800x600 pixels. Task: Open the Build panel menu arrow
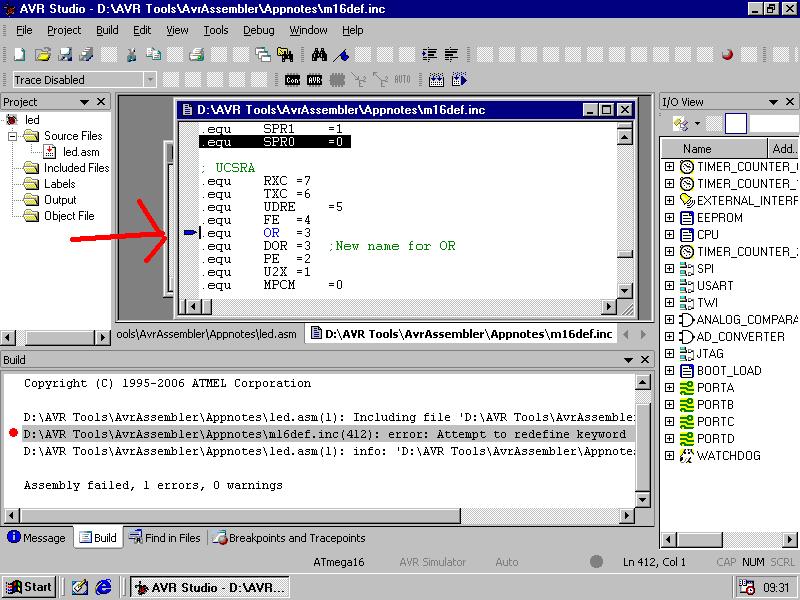coord(628,360)
